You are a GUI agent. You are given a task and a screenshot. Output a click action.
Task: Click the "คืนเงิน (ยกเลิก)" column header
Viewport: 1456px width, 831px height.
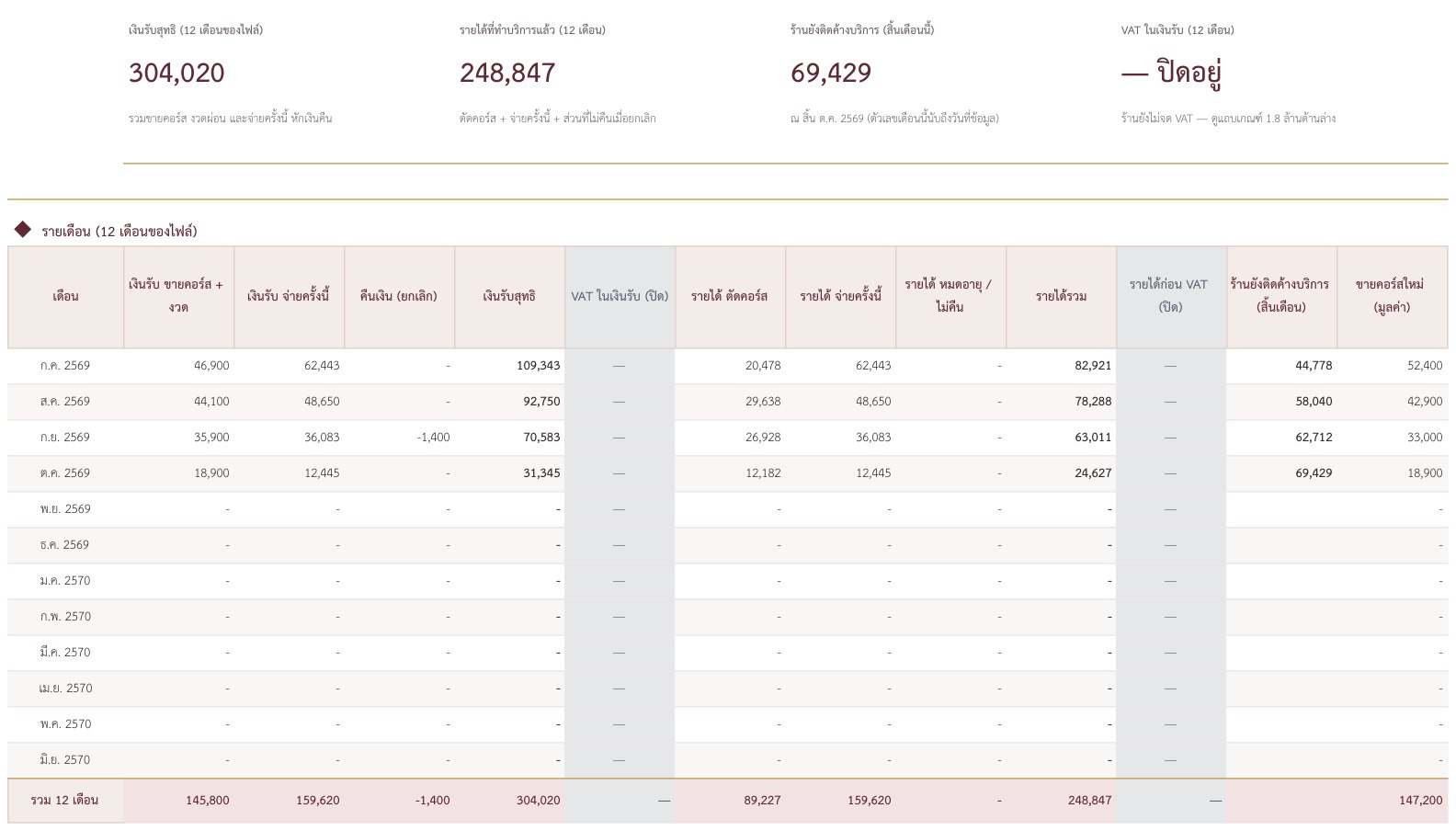[x=400, y=296]
